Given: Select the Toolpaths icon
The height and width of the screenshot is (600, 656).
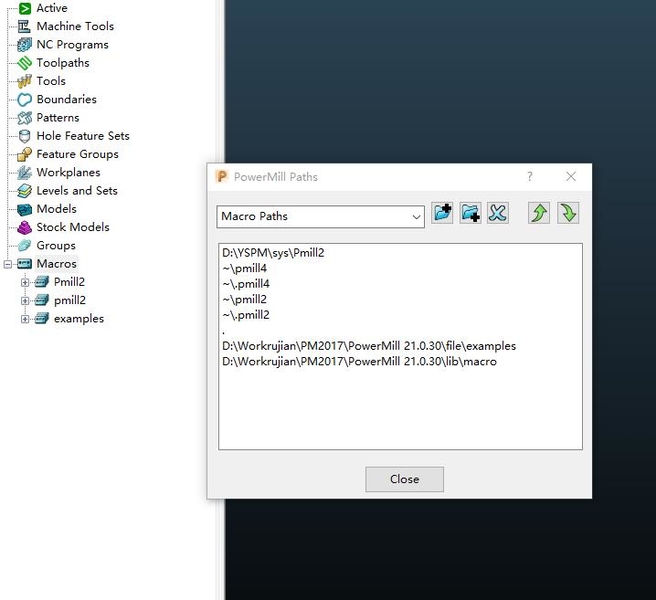Looking at the screenshot, I should [x=24, y=63].
